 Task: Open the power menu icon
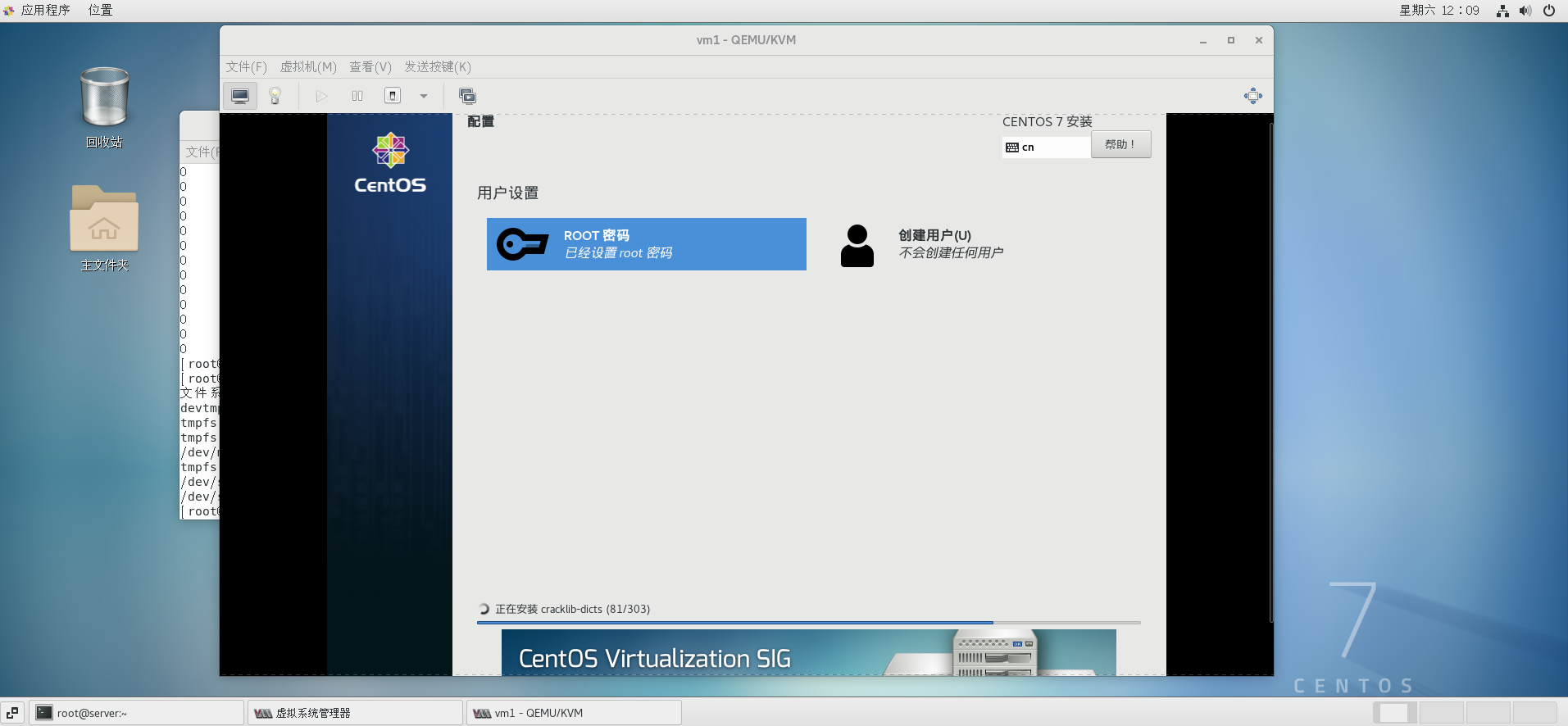tap(1549, 11)
